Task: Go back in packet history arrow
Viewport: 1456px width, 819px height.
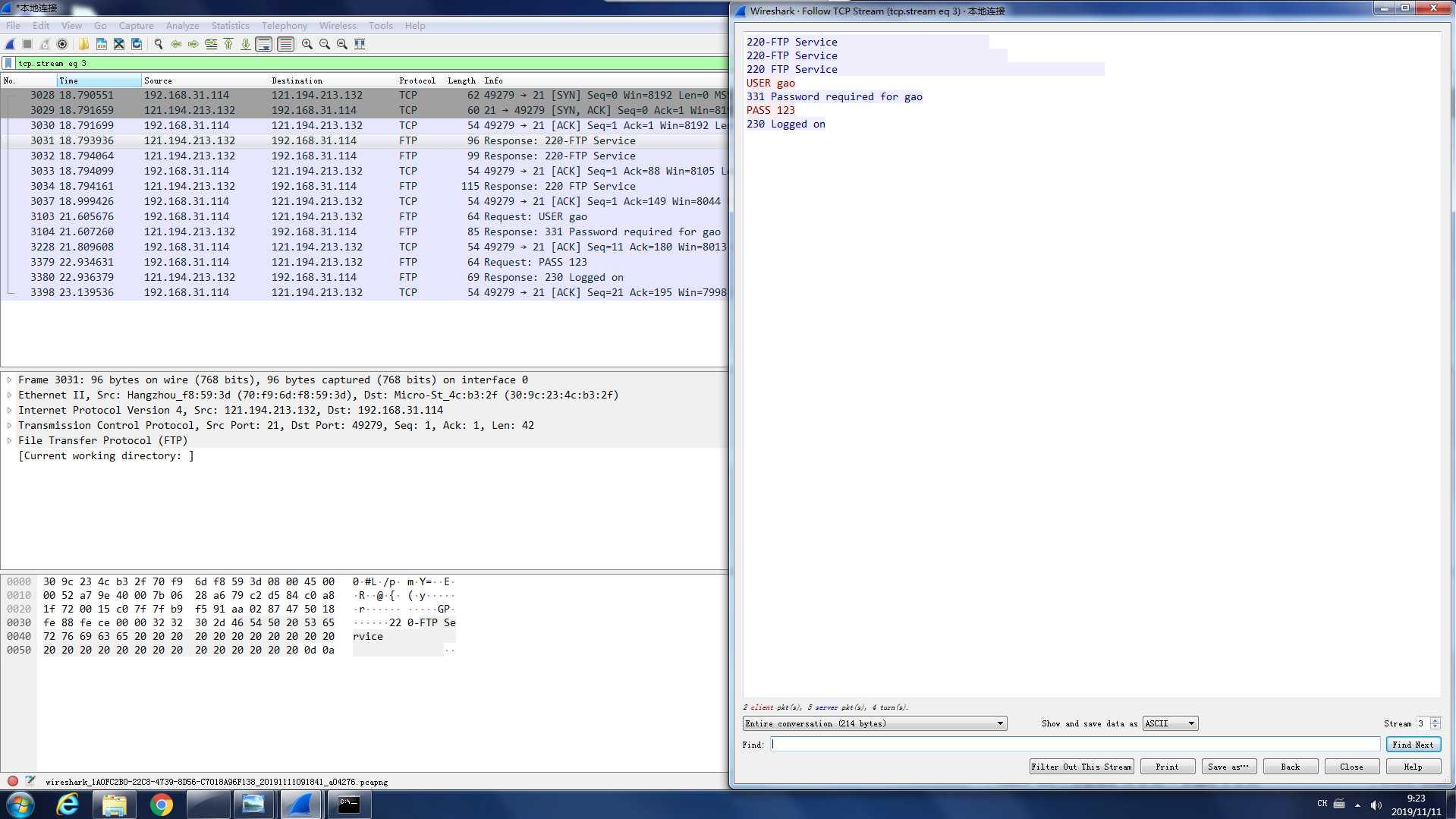Action: pos(176,44)
